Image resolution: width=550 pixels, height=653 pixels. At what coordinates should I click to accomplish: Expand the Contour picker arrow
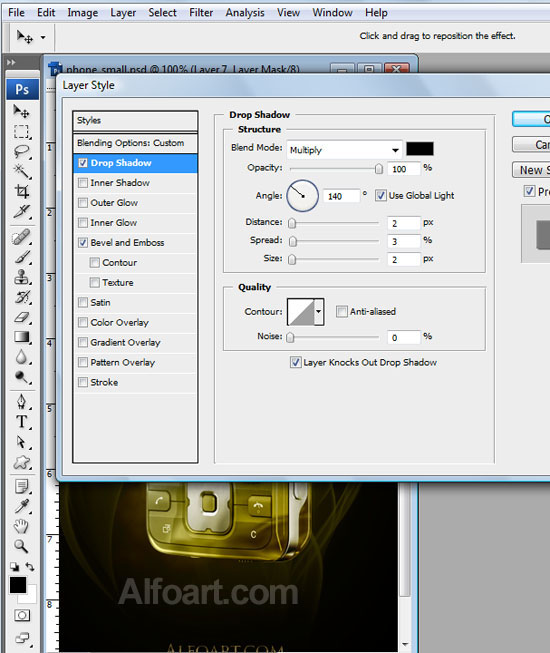319,311
